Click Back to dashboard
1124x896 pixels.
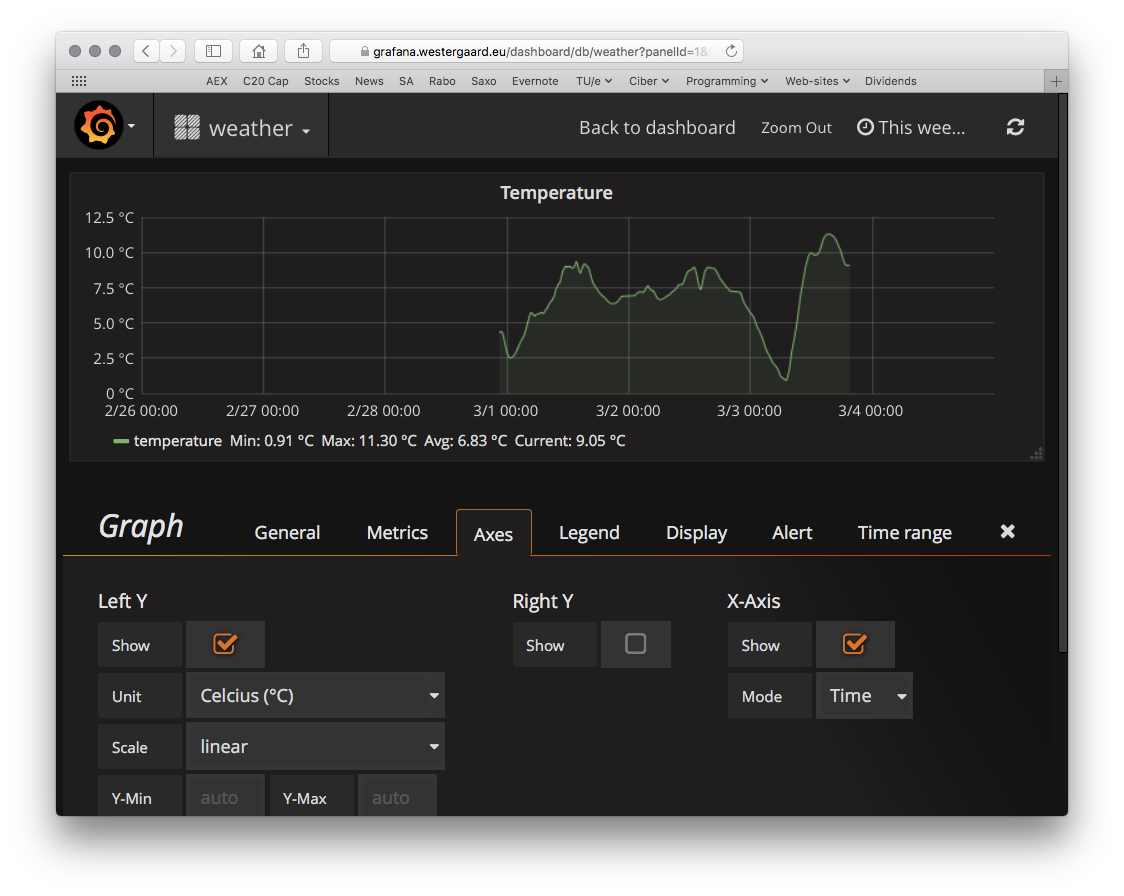(x=657, y=128)
